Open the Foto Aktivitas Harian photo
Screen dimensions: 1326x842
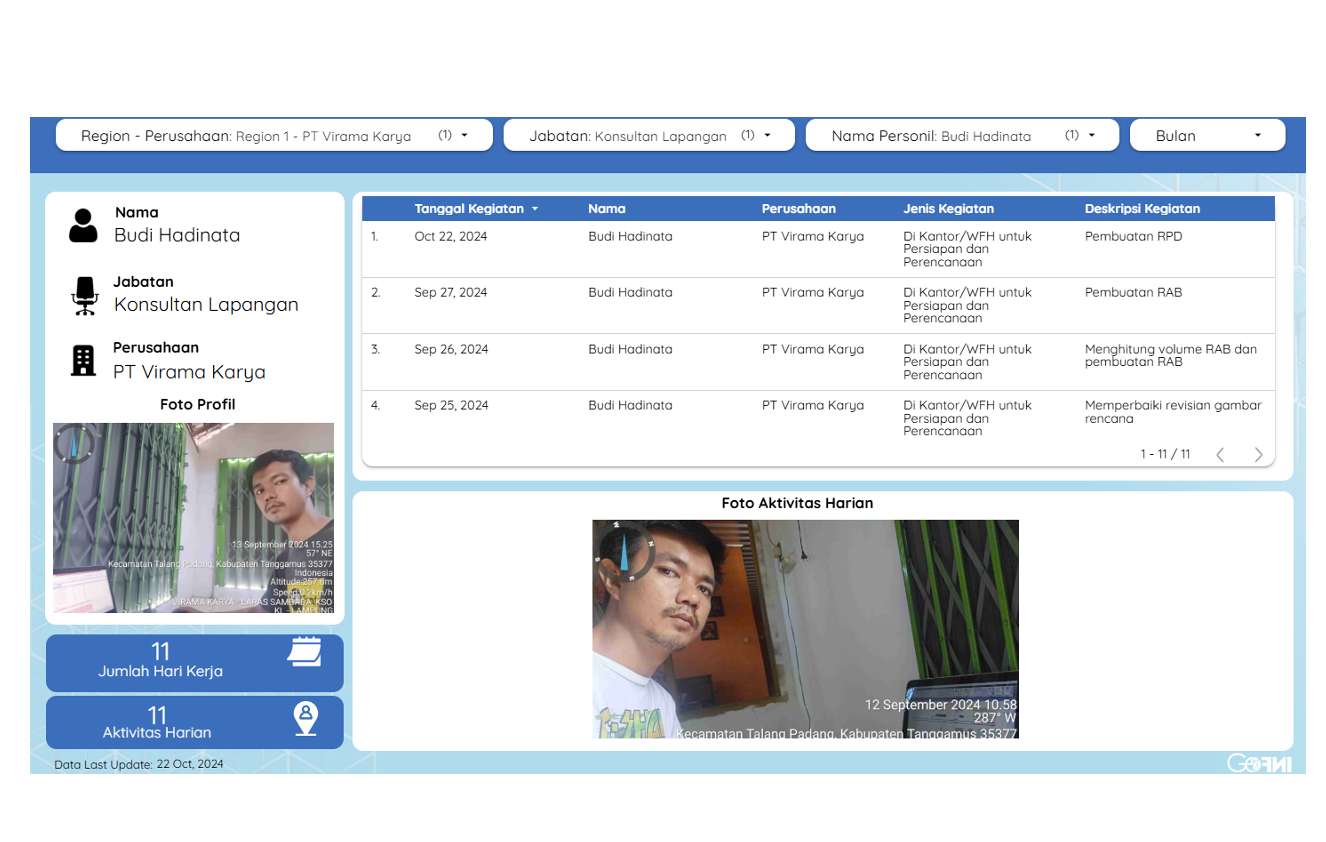[805, 629]
